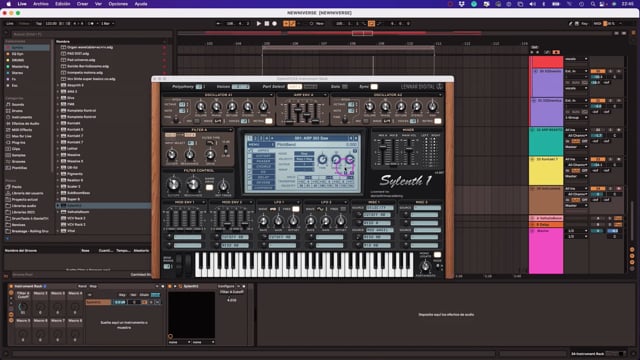
Task: Click the yellow Kontakt 7 track header
Action: [x=546, y=170]
